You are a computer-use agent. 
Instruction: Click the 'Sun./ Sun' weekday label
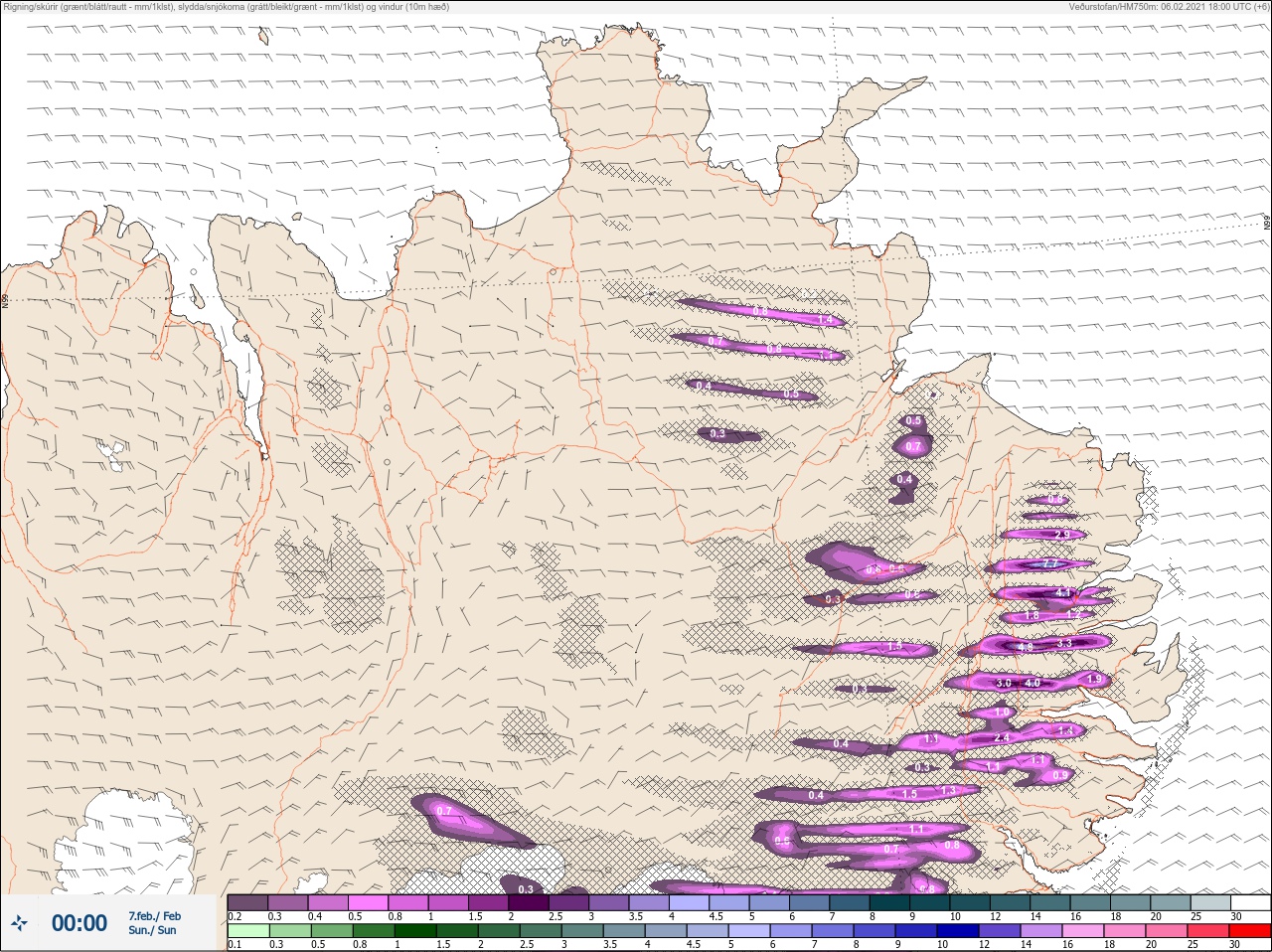pyautogui.click(x=152, y=930)
